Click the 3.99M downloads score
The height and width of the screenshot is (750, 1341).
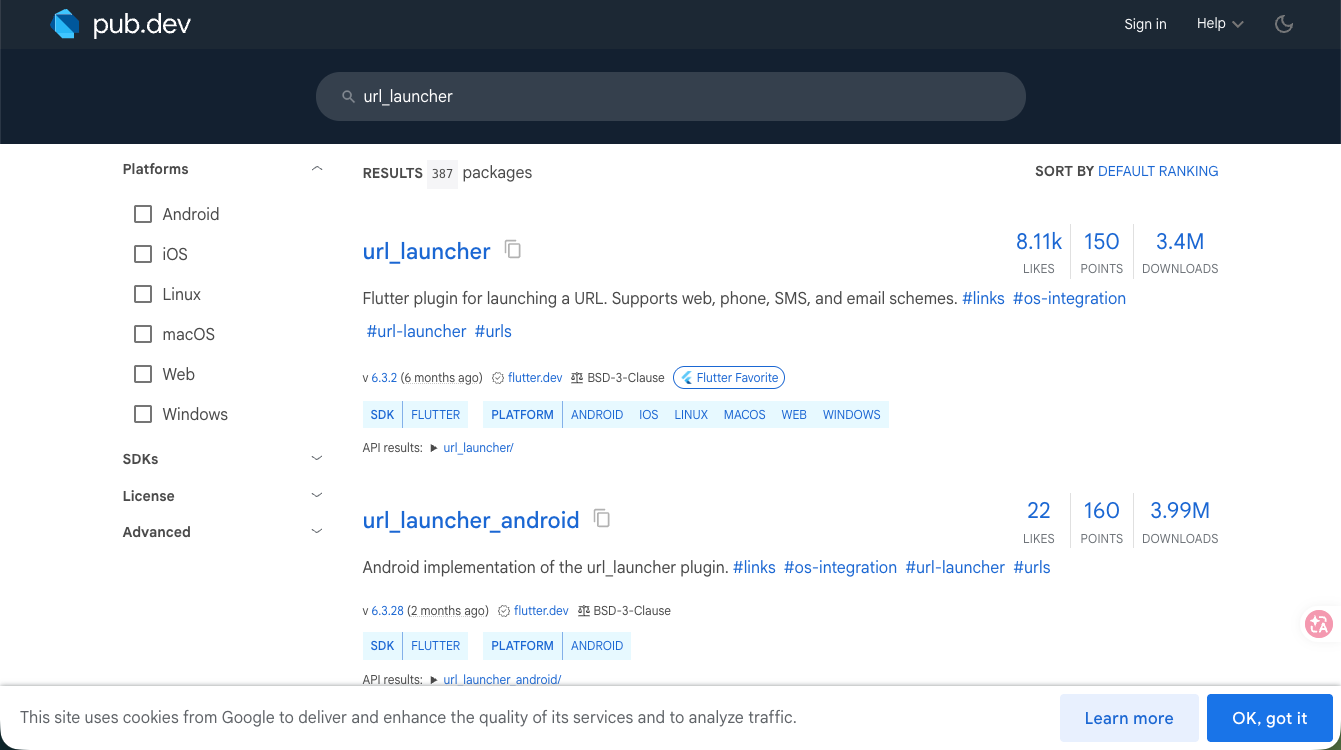1180,521
